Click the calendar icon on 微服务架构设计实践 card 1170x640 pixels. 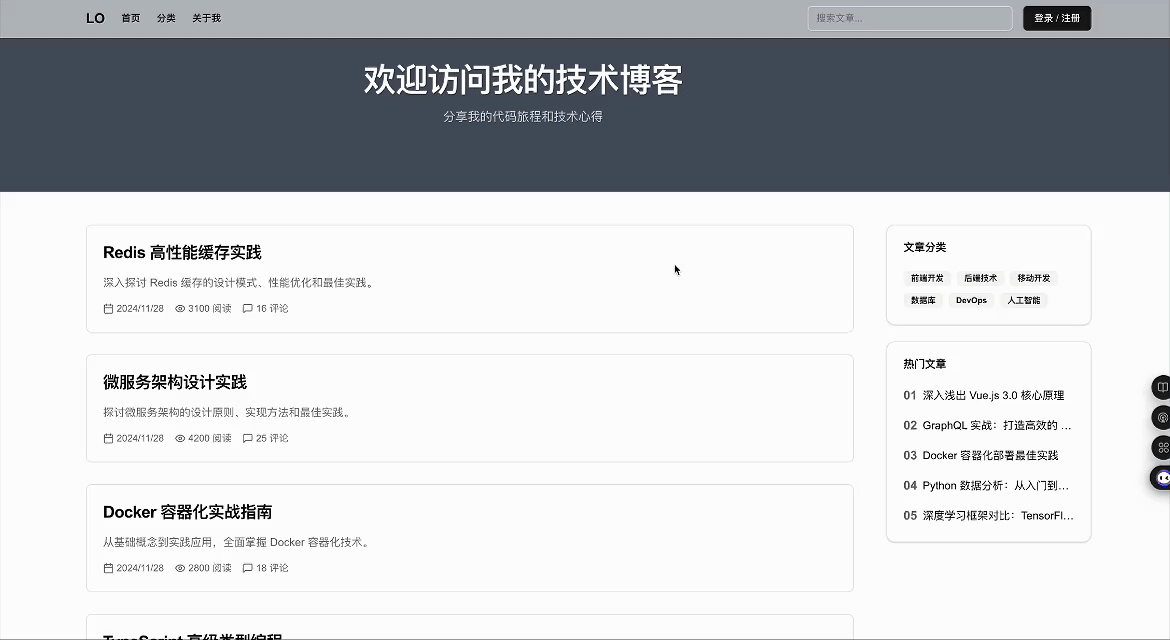tap(108, 439)
